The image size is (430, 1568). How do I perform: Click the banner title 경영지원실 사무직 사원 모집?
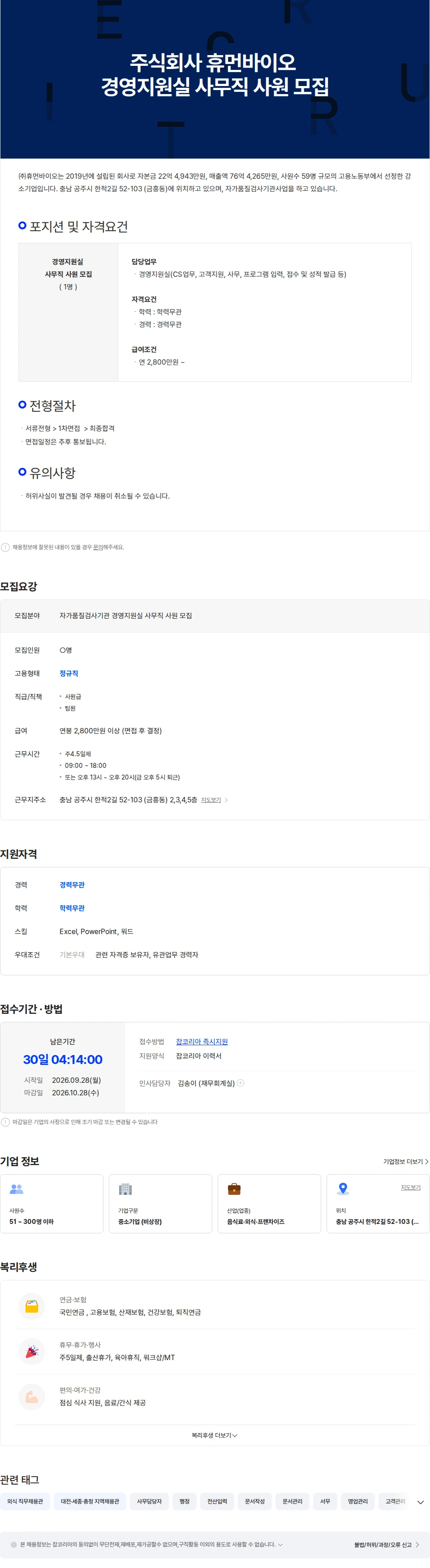(x=215, y=86)
